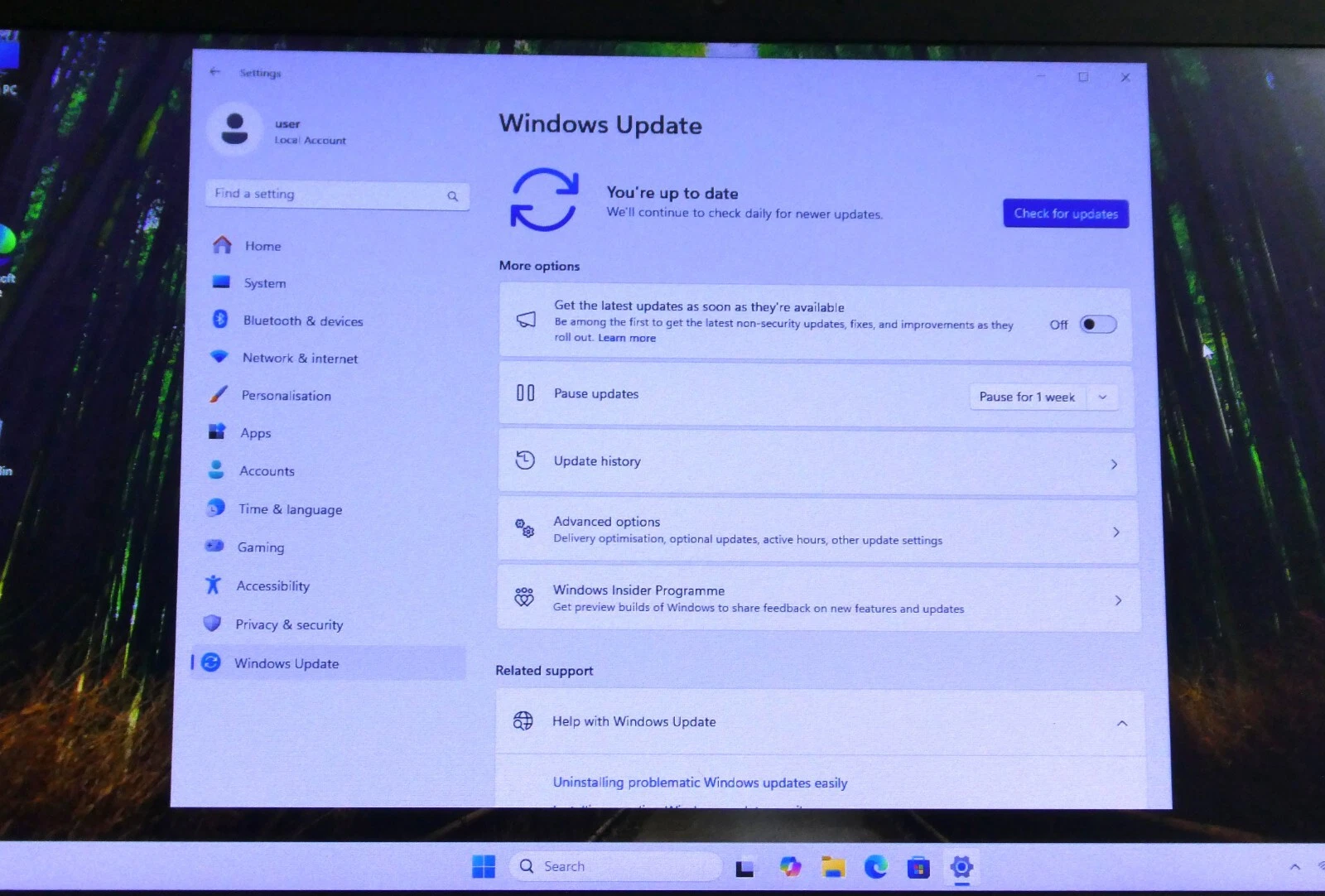This screenshot has height=896, width=1325.
Task: Click the Windows Update sidebar icon
Action: coord(211,662)
